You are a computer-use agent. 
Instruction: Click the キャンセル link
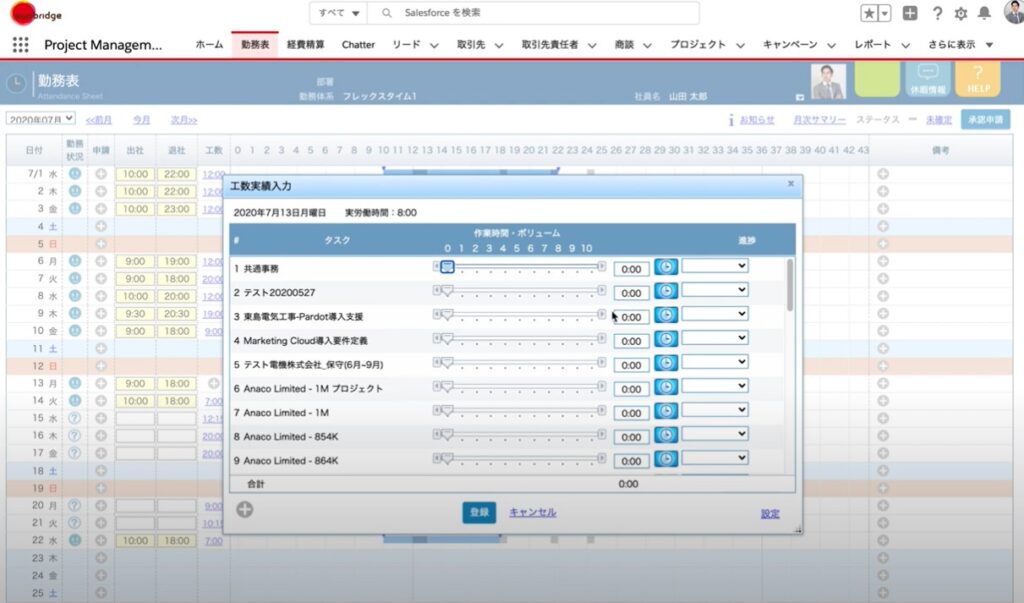(x=532, y=513)
